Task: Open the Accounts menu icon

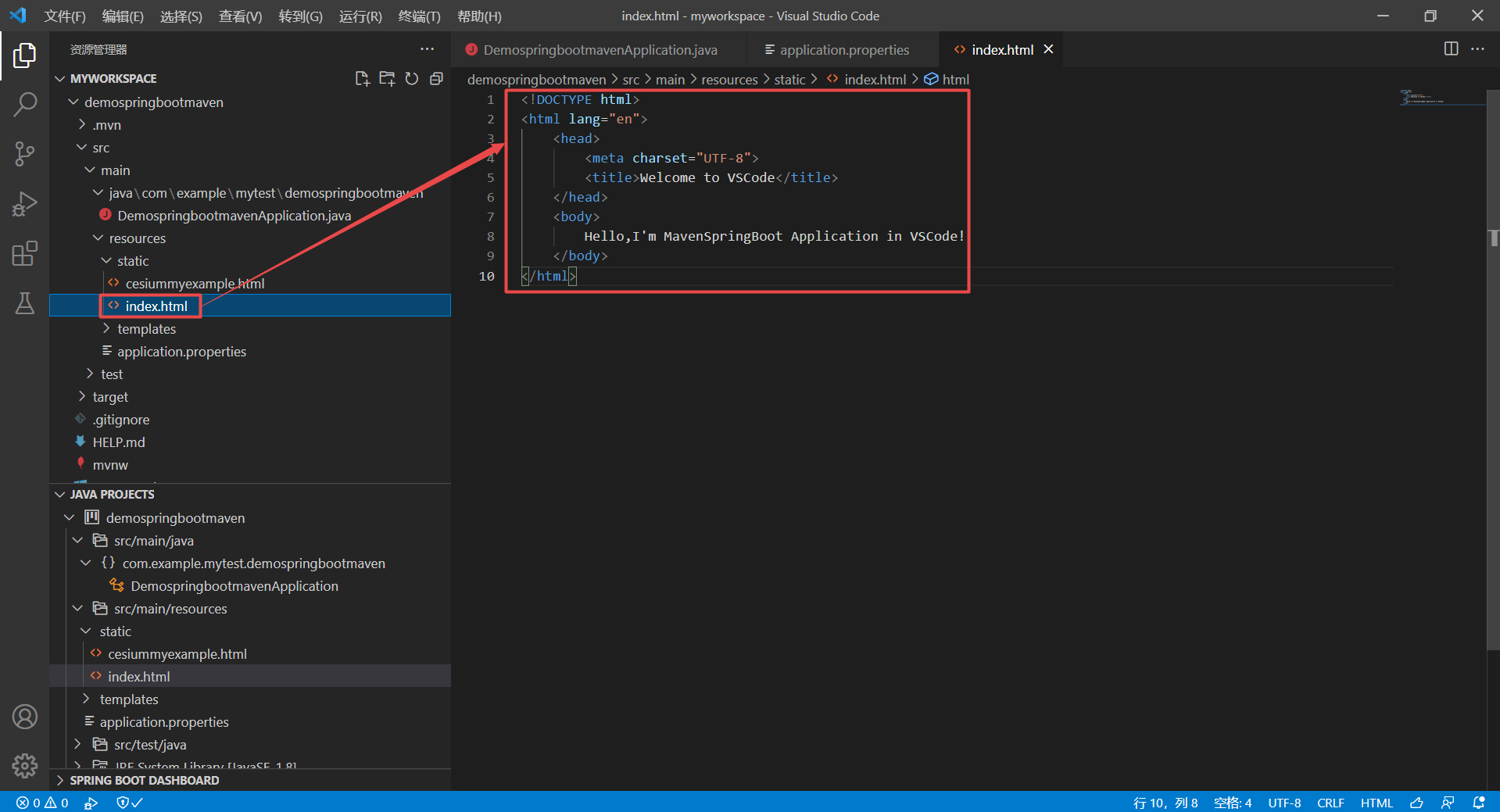Action: click(x=24, y=717)
